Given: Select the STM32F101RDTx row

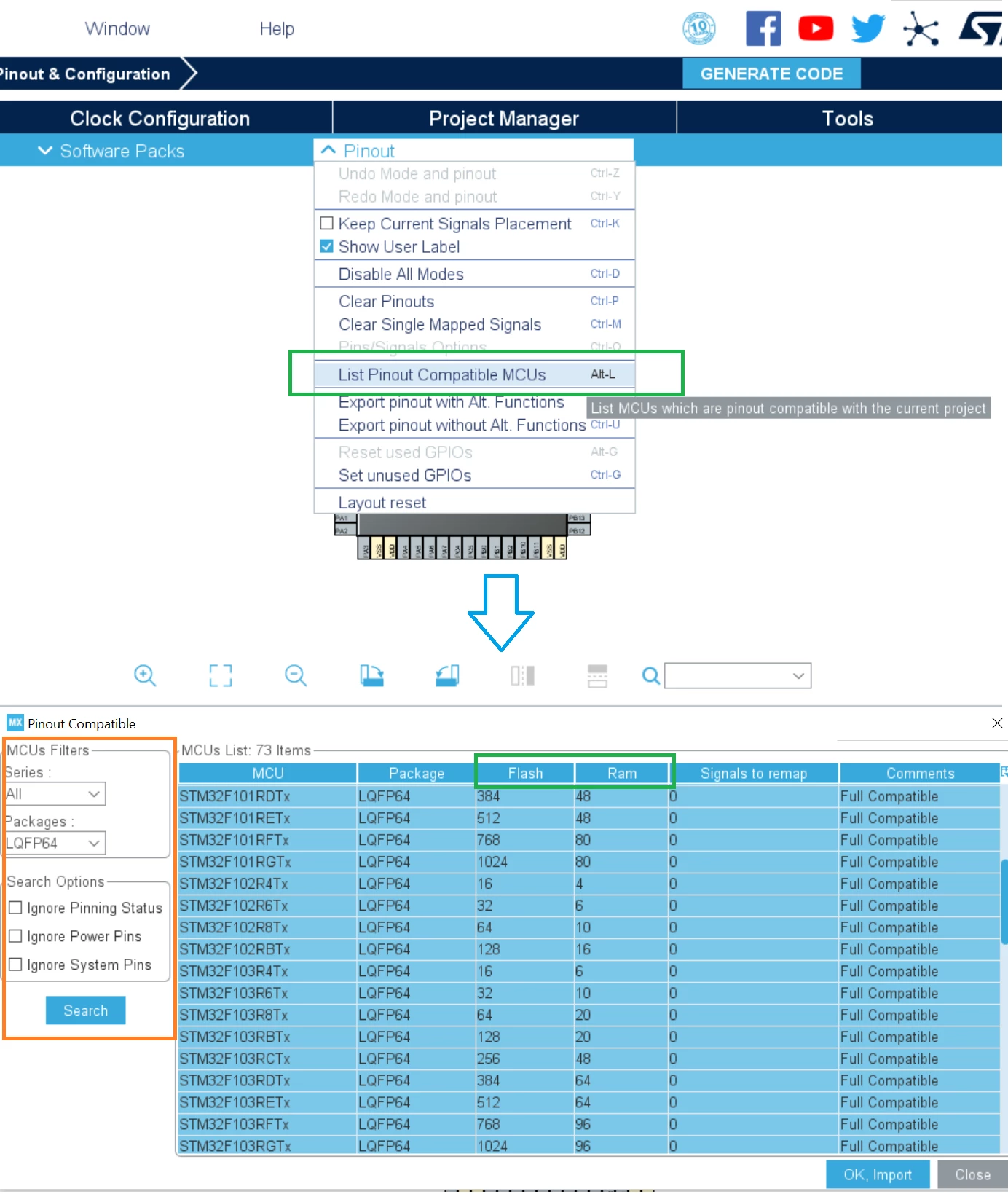Looking at the screenshot, I should click(589, 796).
